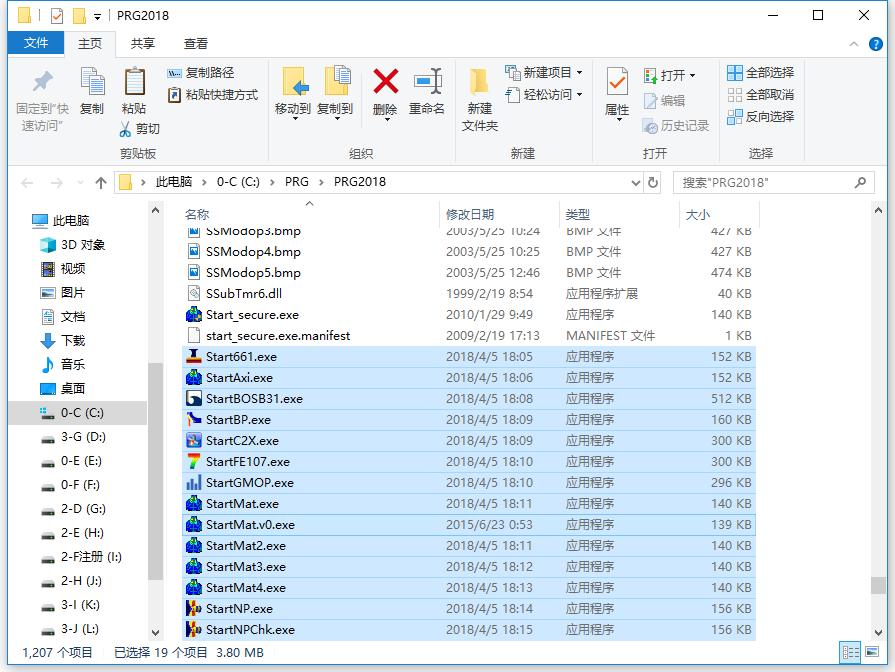Select the Start661.exe file icon
This screenshot has height=672, width=895.
tap(194, 357)
